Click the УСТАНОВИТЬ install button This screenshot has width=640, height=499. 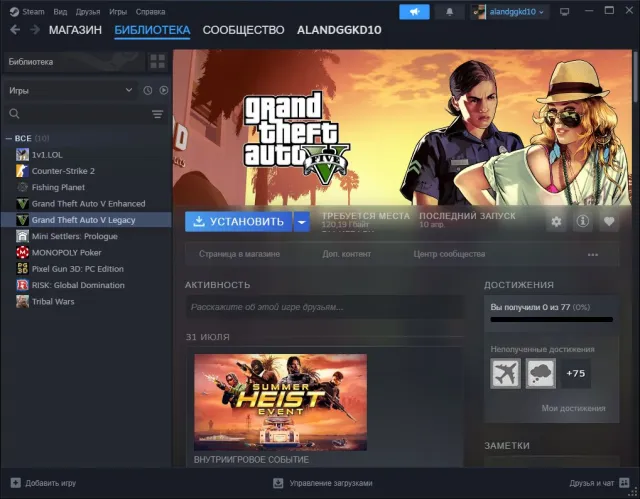point(239,222)
